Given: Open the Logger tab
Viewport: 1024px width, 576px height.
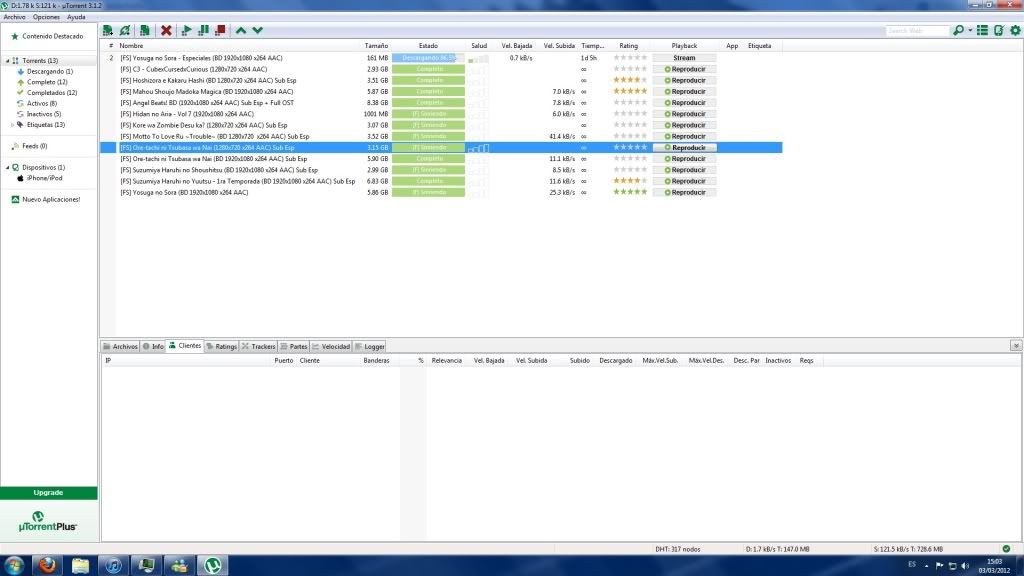Looking at the screenshot, I should pyautogui.click(x=370, y=347).
